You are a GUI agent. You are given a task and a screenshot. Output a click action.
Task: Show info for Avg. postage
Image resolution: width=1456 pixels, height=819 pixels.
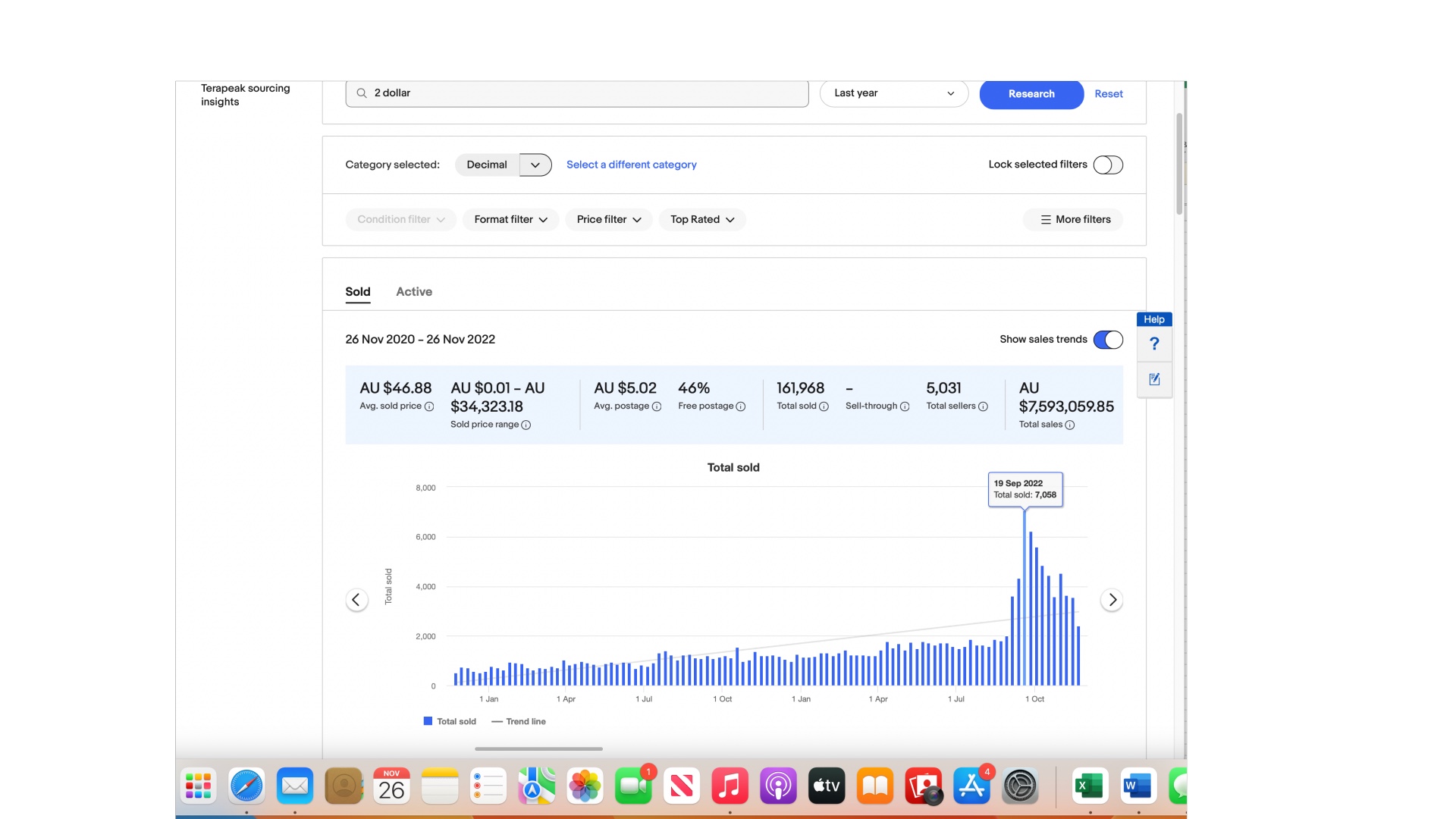point(657,406)
